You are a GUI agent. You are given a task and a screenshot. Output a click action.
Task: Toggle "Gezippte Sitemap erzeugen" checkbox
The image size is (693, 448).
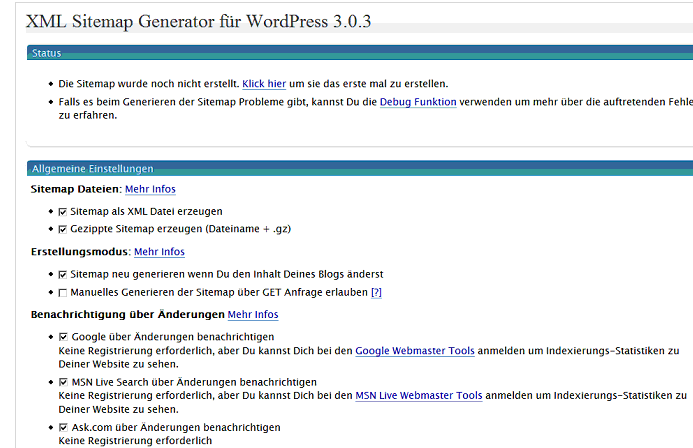click(x=63, y=229)
